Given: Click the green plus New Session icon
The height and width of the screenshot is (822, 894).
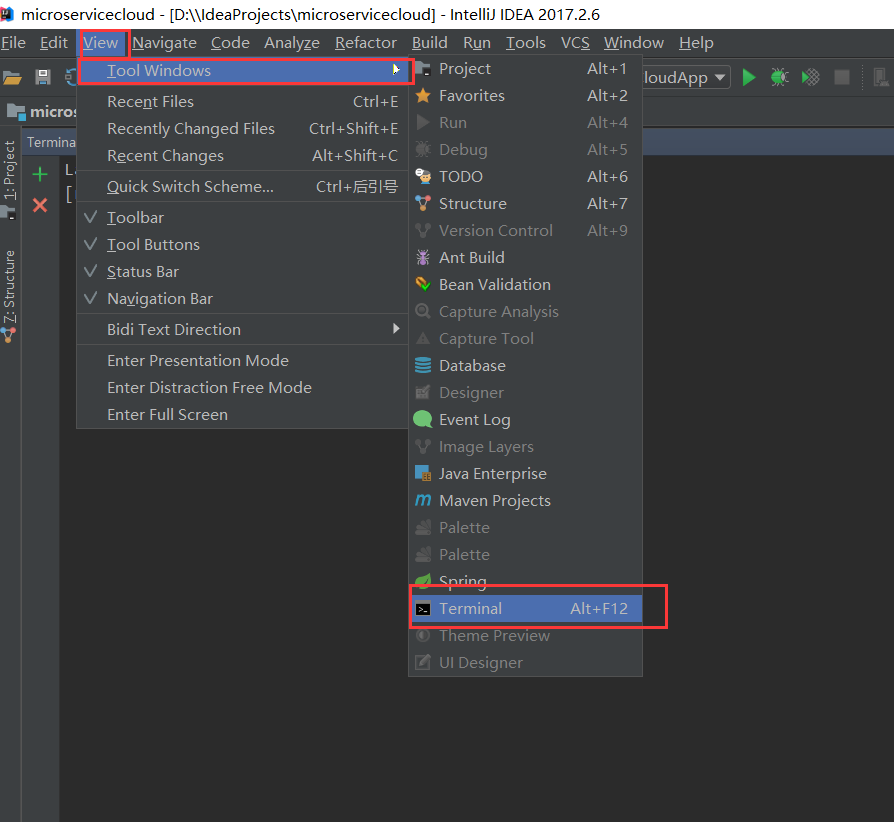Looking at the screenshot, I should tap(40, 174).
